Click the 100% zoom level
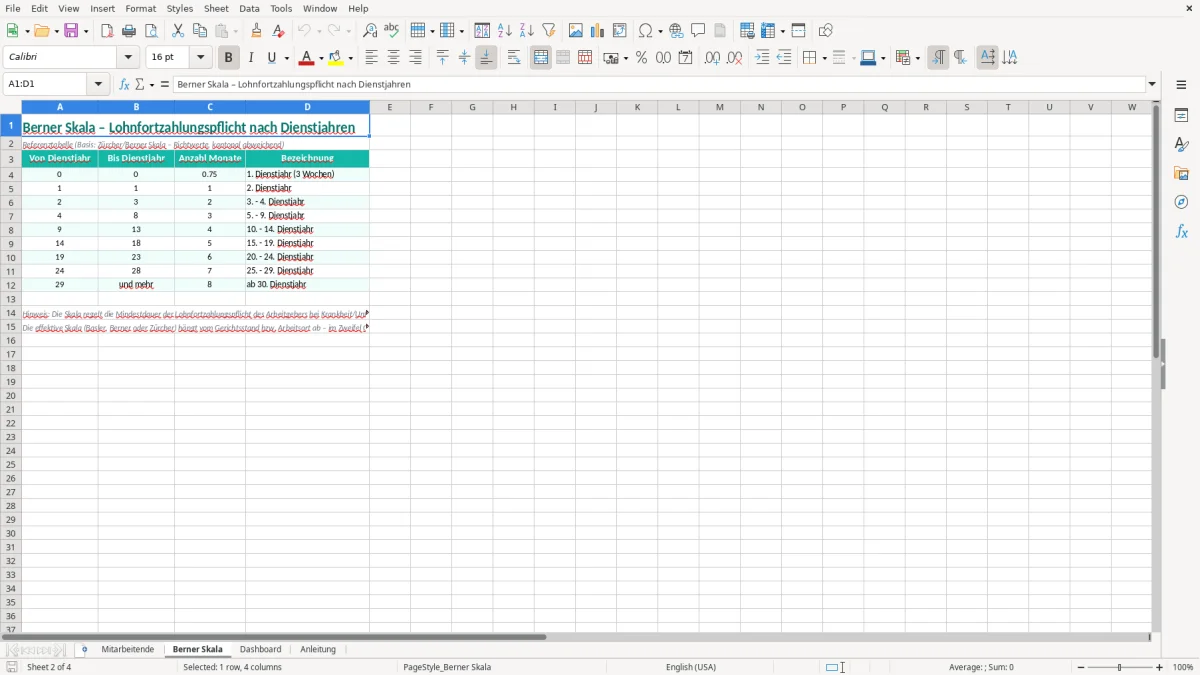 tap(1183, 667)
